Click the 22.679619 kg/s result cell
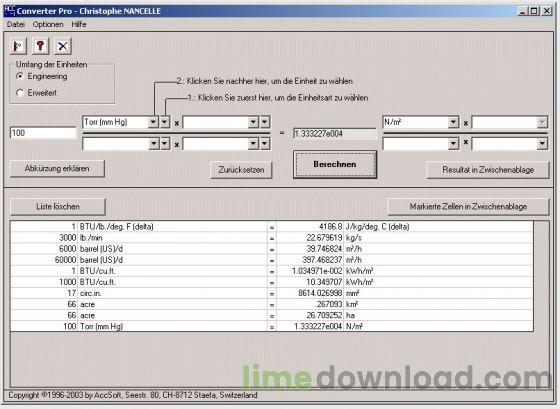The width and height of the screenshot is (560, 409). click(310, 238)
